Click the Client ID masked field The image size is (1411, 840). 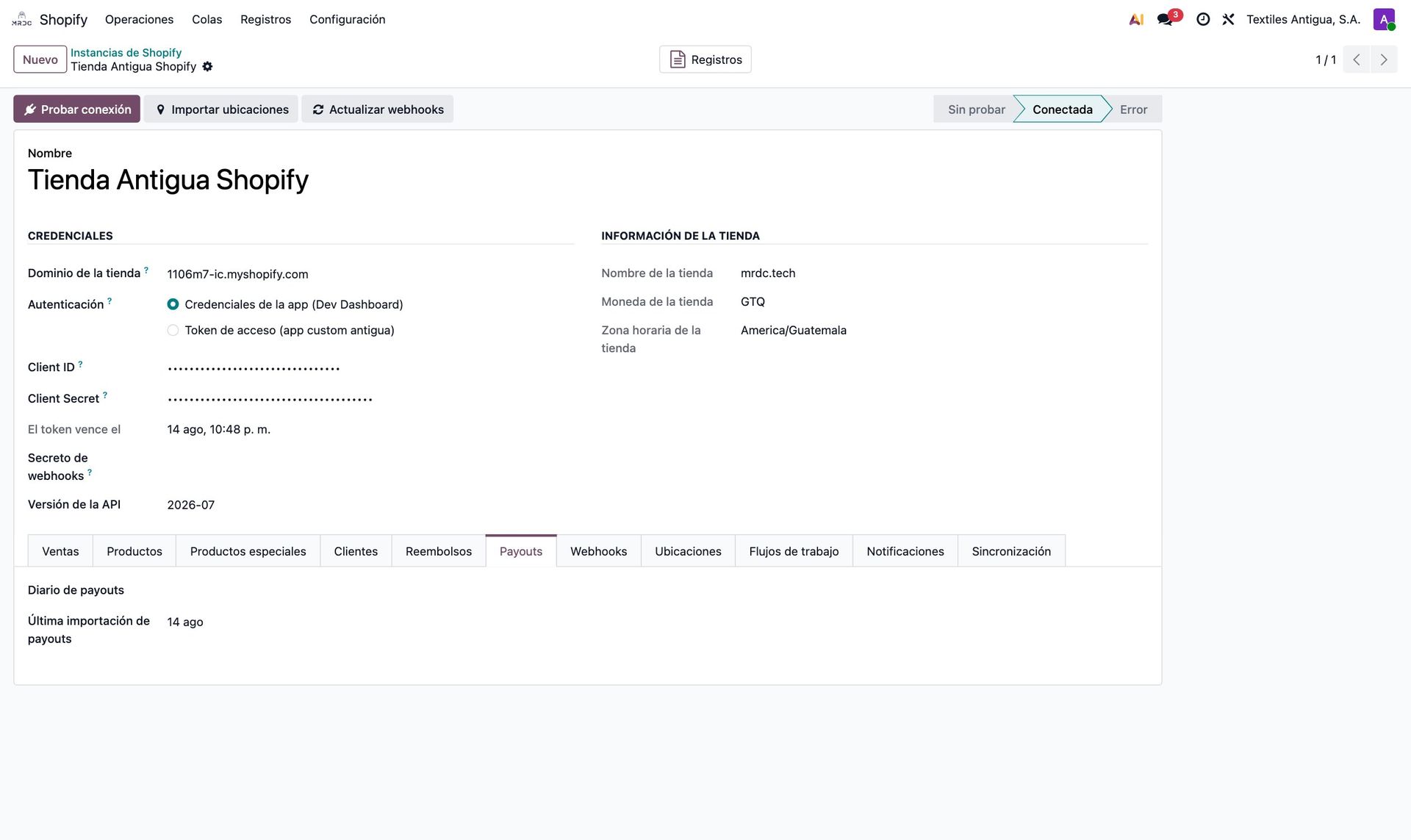point(370,368)
